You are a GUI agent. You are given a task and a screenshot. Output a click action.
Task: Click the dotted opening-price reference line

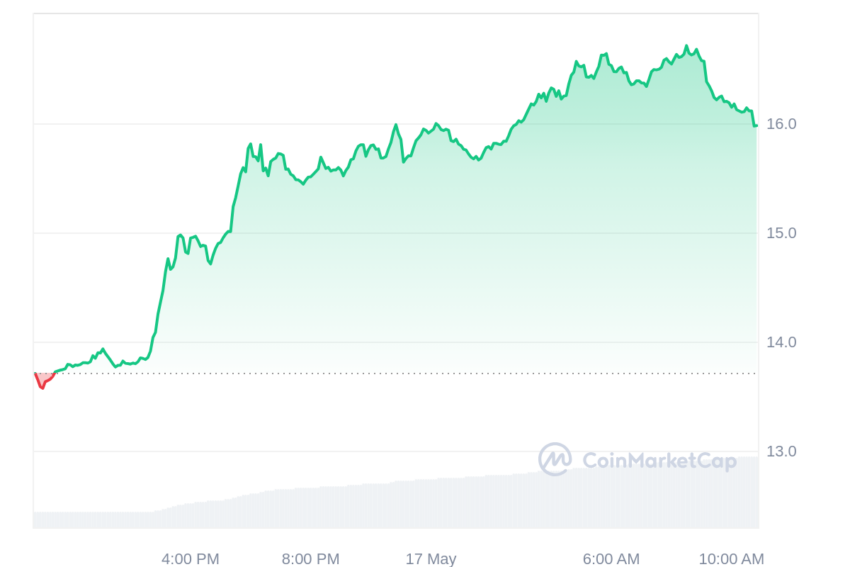click(395, 373)
